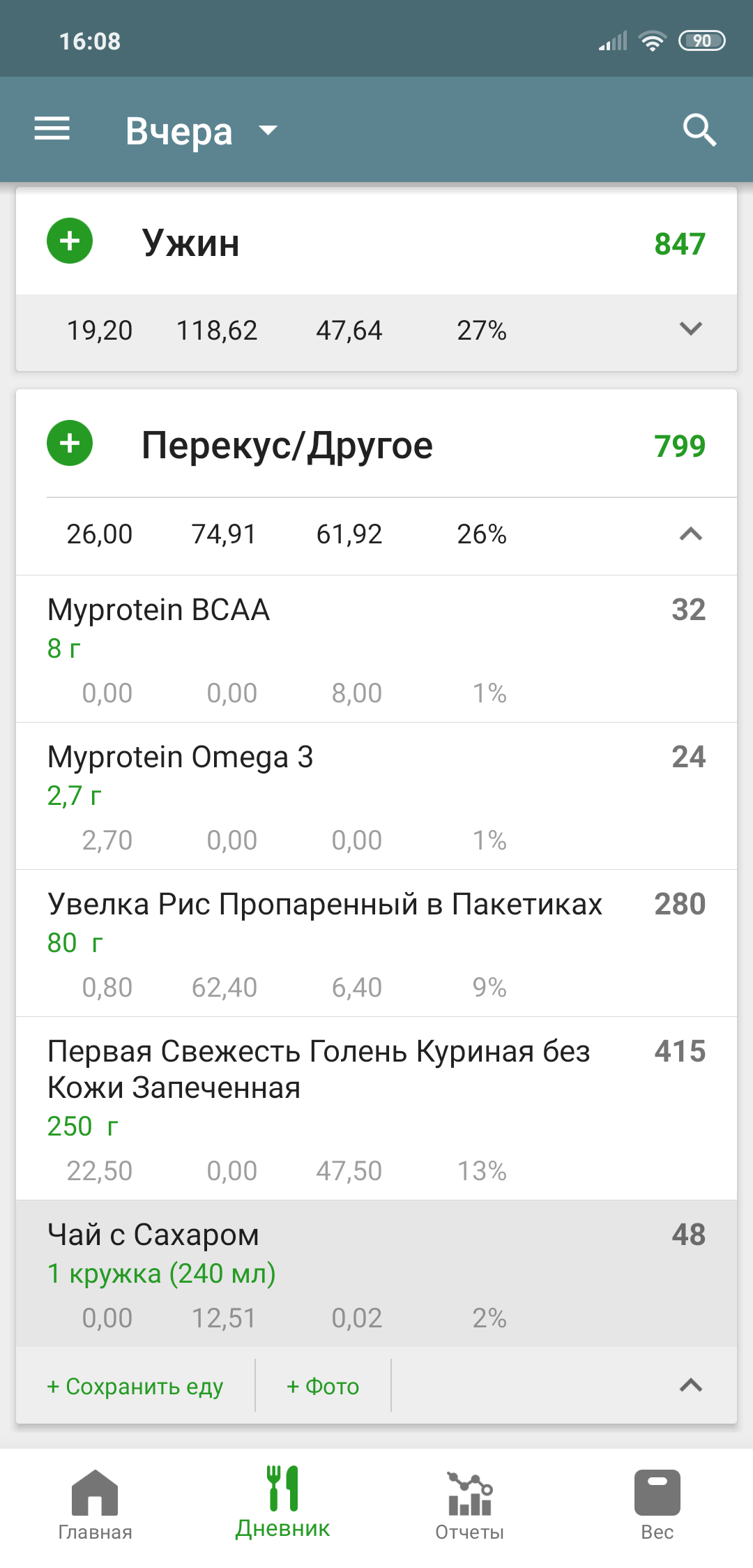Switch to the Дневник tab
The image size is (753, 1568).
point(282,1502)
